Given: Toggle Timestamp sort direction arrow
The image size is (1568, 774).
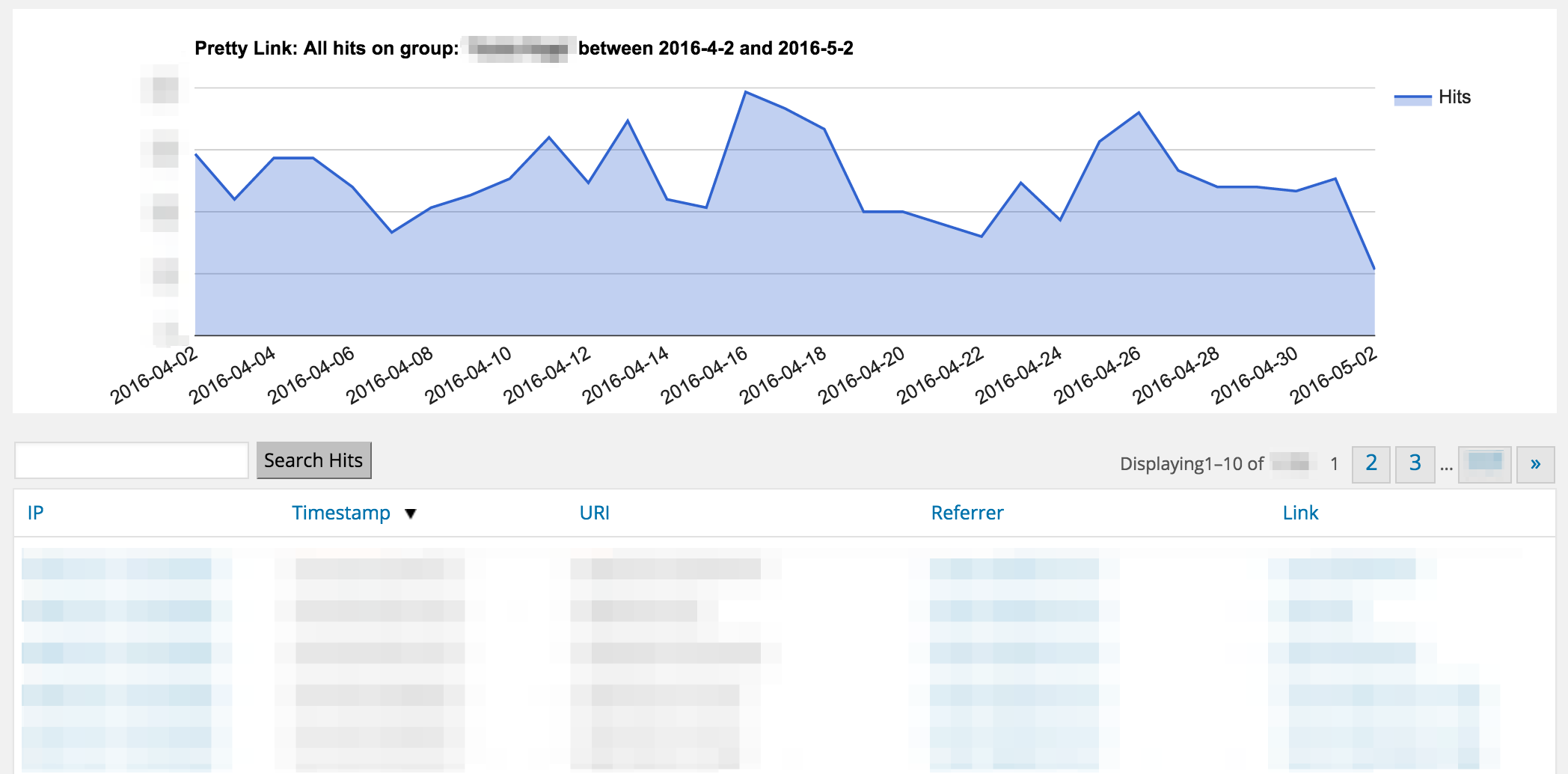Looking at the screenshot, I should [x=410, y=514].
